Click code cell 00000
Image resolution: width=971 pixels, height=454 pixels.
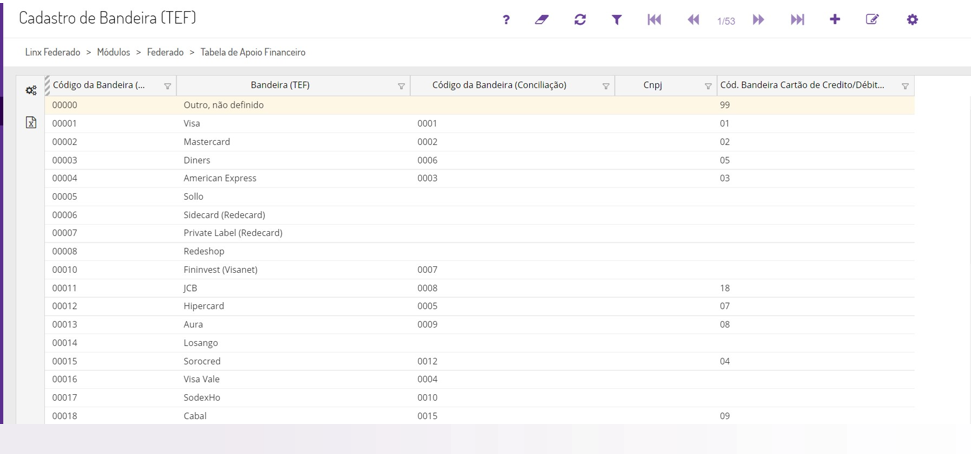64,105
